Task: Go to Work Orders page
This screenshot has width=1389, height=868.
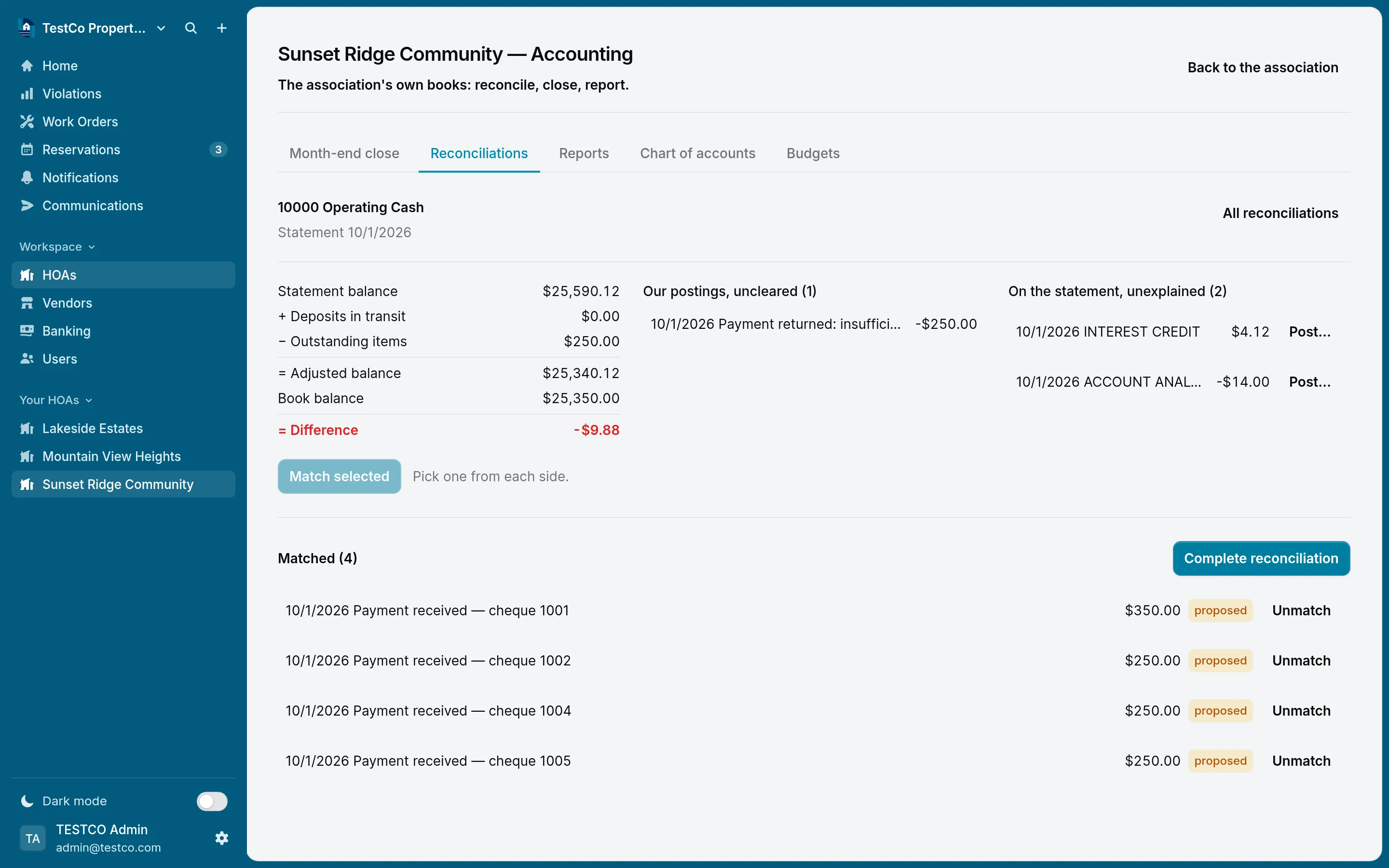Action: click(123, 122)
